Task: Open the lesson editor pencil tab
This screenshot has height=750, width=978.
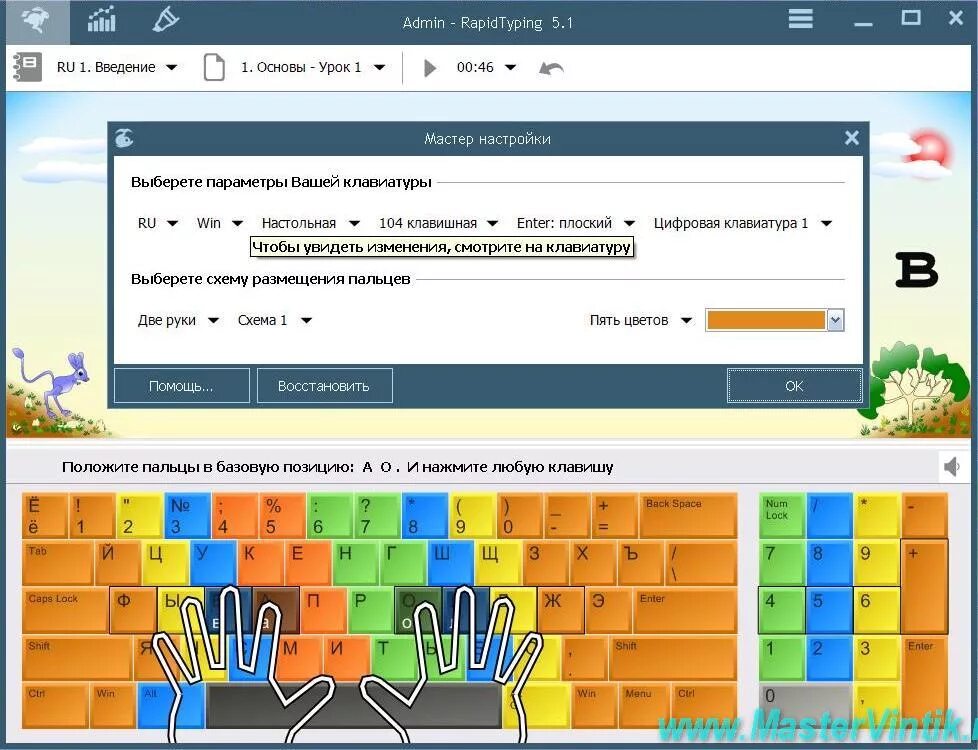Action: pos(166,19)
